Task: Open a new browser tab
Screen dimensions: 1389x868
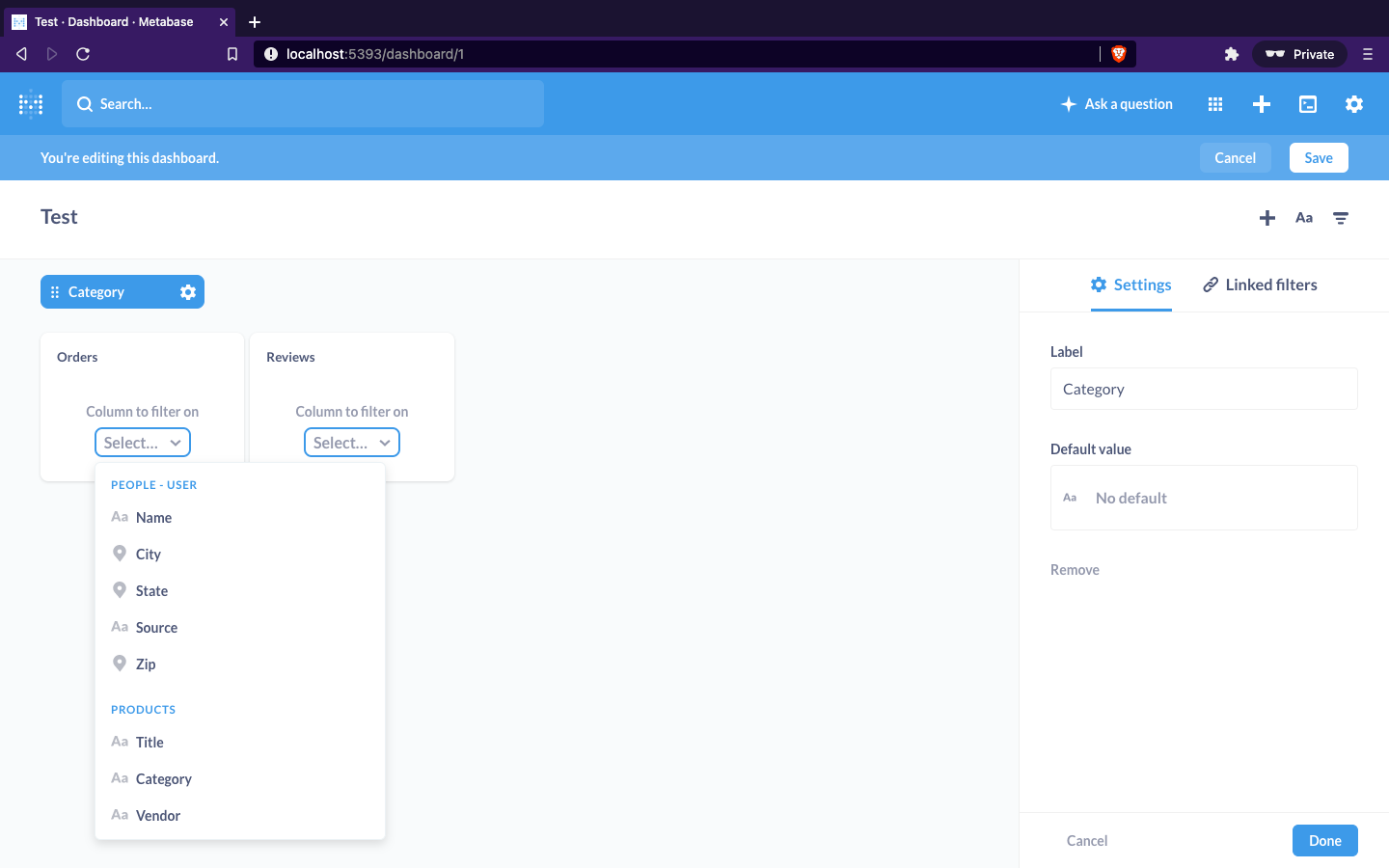Action: coord(255,21)
